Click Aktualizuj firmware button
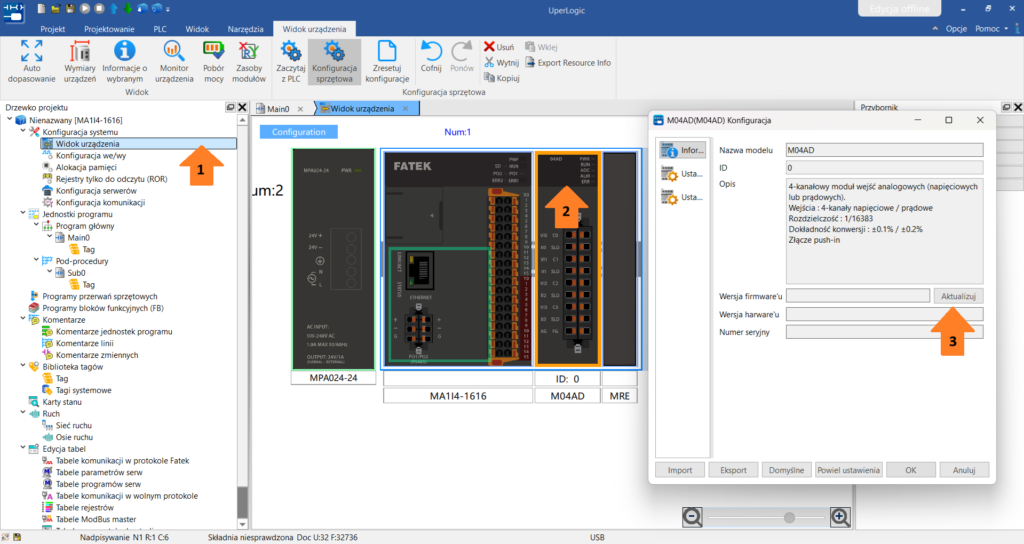The width and height of the screenshot is (1024, 544). (x=958, y=296)
